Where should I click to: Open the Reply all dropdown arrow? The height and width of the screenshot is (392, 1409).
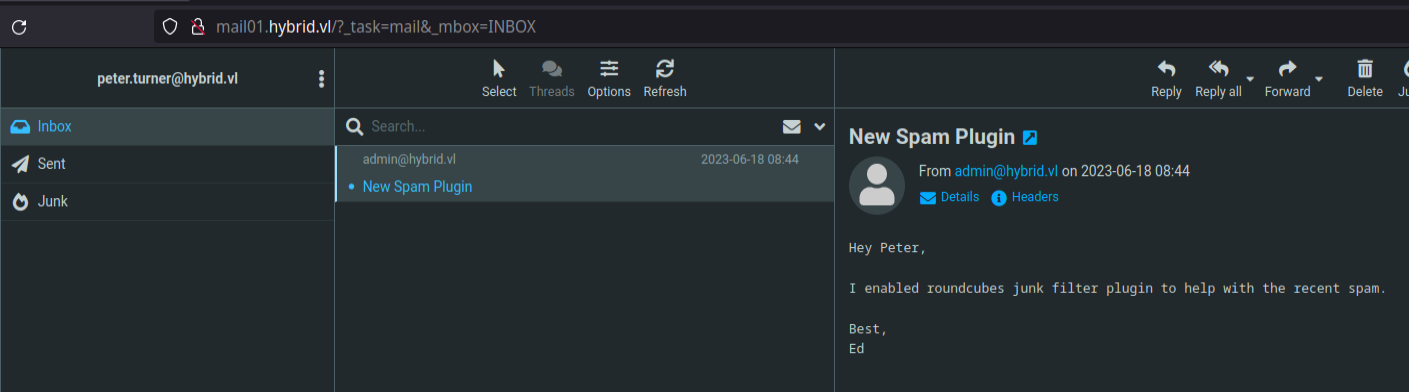[x=1250, y=78]
